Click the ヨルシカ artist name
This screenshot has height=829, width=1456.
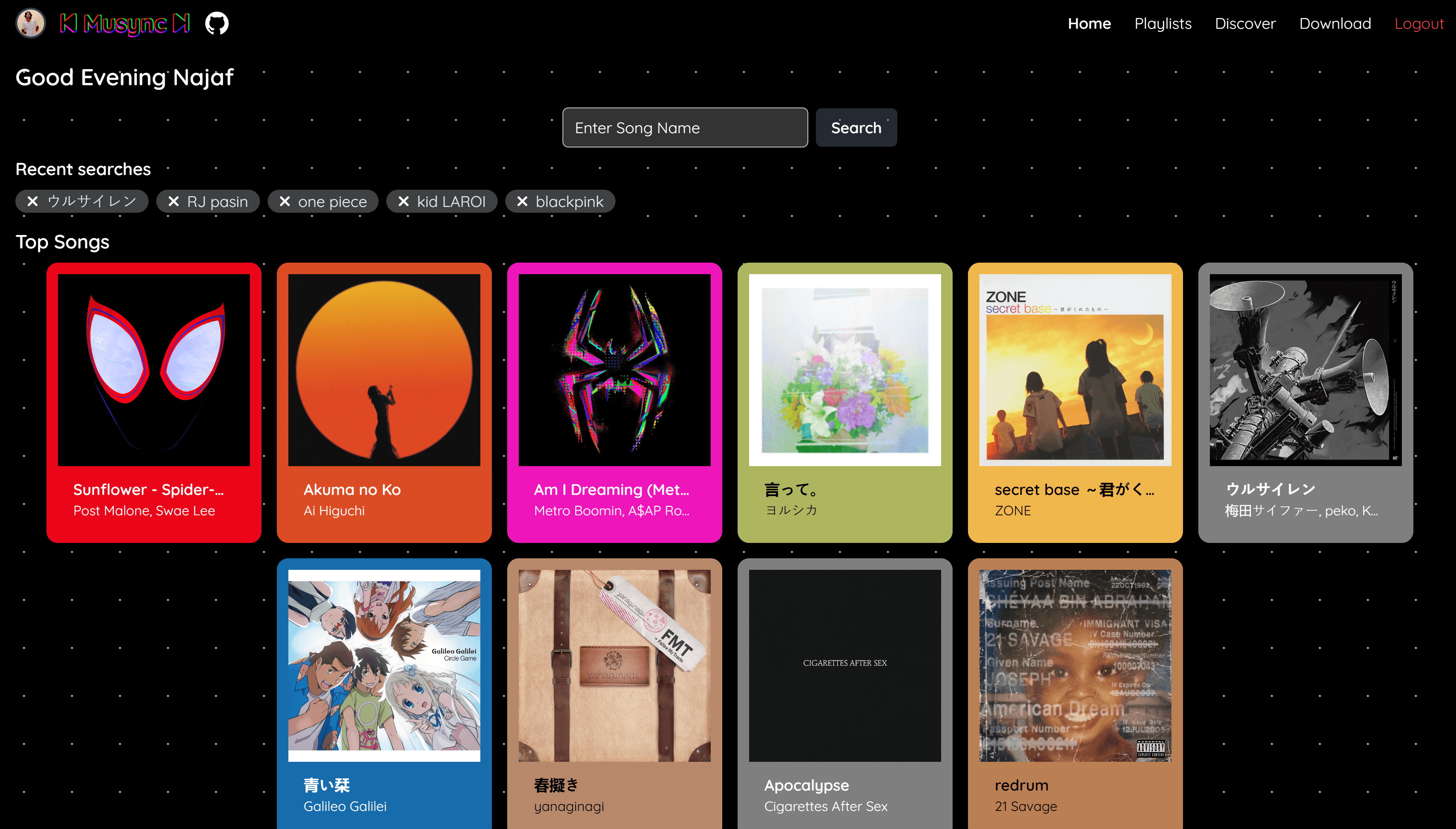791,510
